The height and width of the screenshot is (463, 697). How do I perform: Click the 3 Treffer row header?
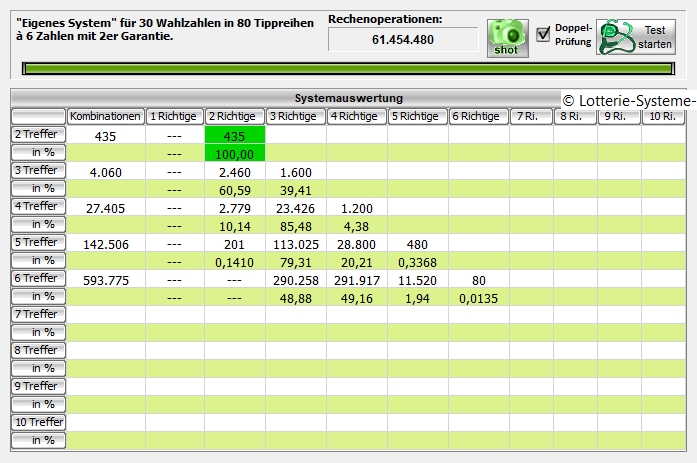(x=38, y=170)
